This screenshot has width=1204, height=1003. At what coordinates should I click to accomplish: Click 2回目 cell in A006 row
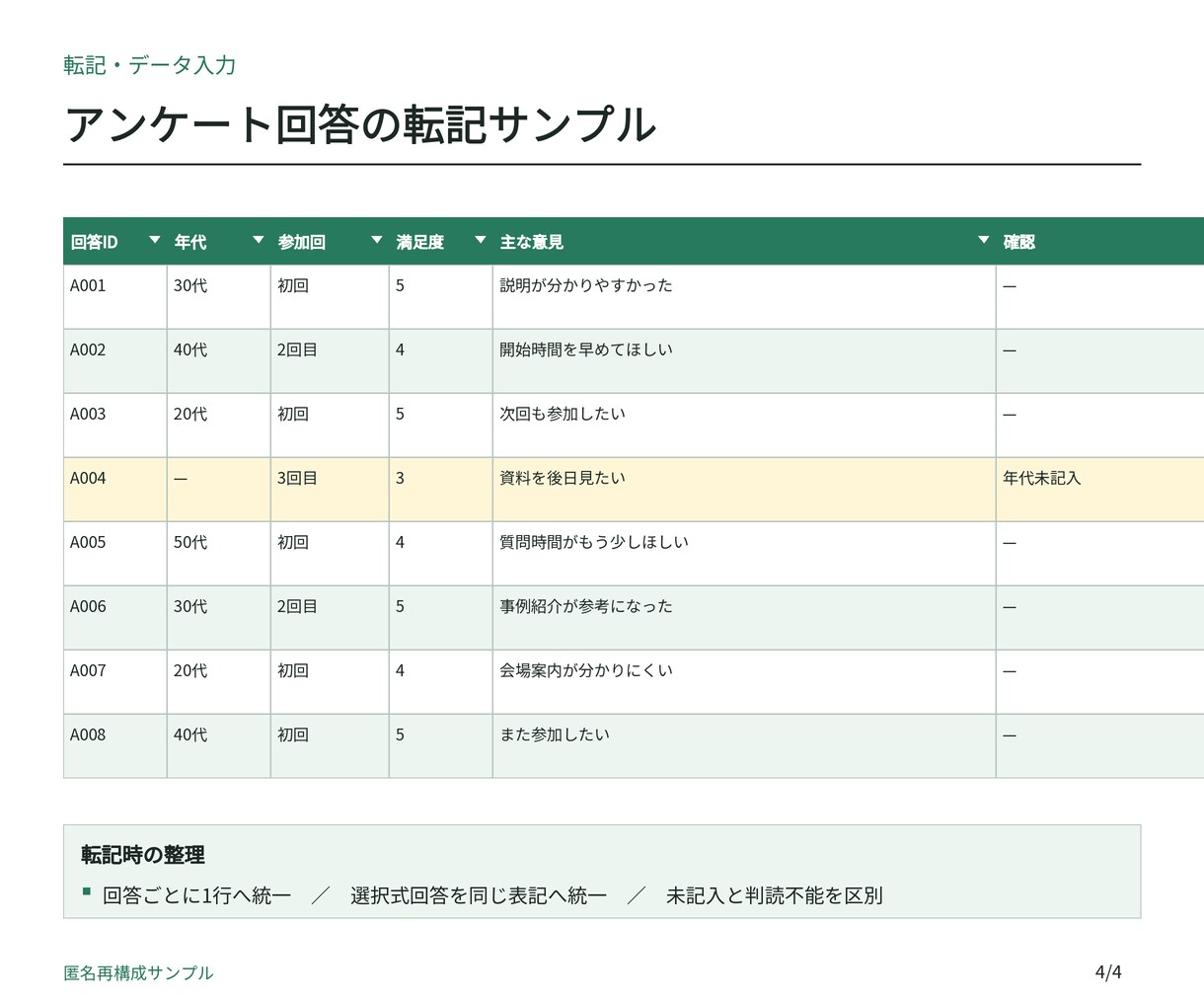coord(330,618)
